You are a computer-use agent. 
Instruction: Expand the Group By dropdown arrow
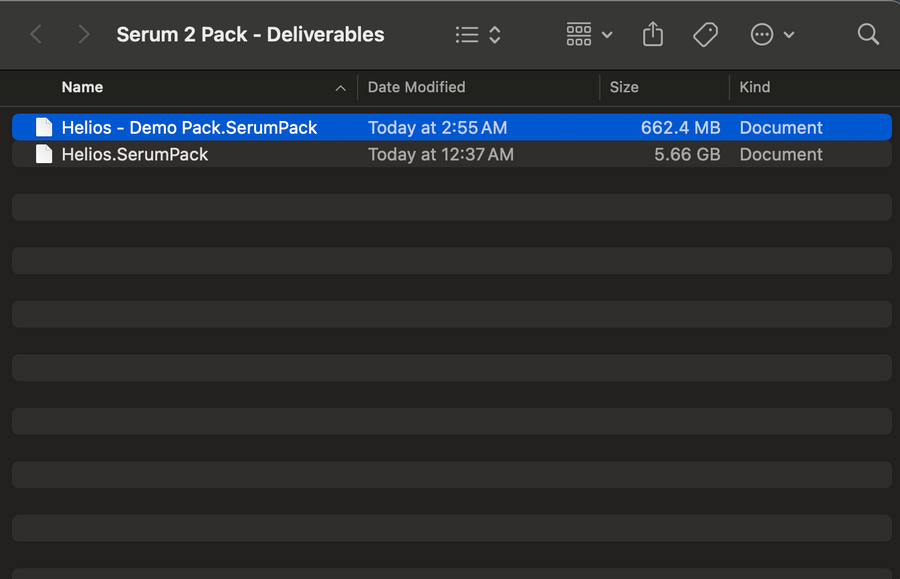coord(607,35)
